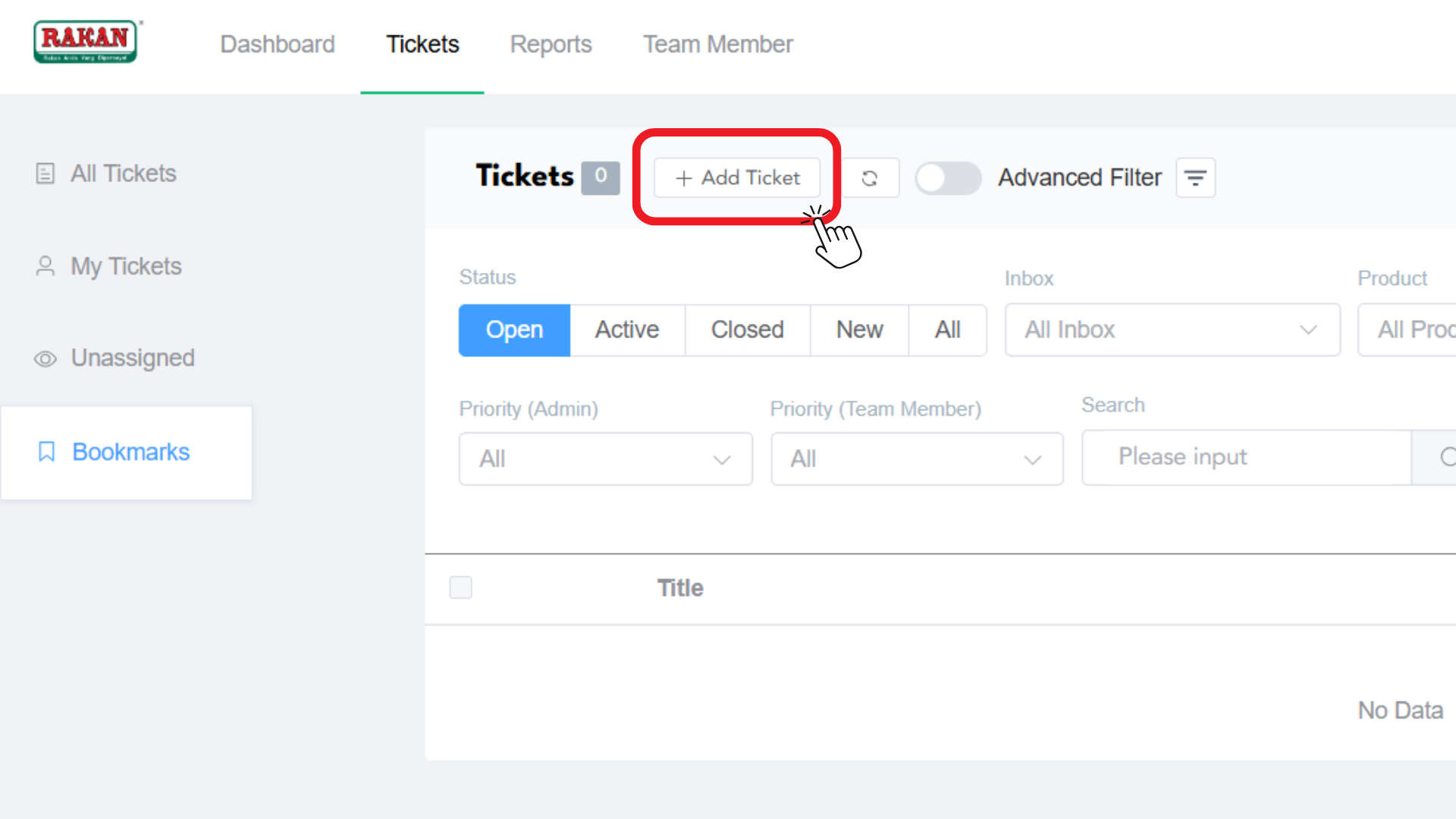This screenshot has height=819, width=1456.
Task: Click the My Tickets person icon
Action: click(x=45, y=266)
